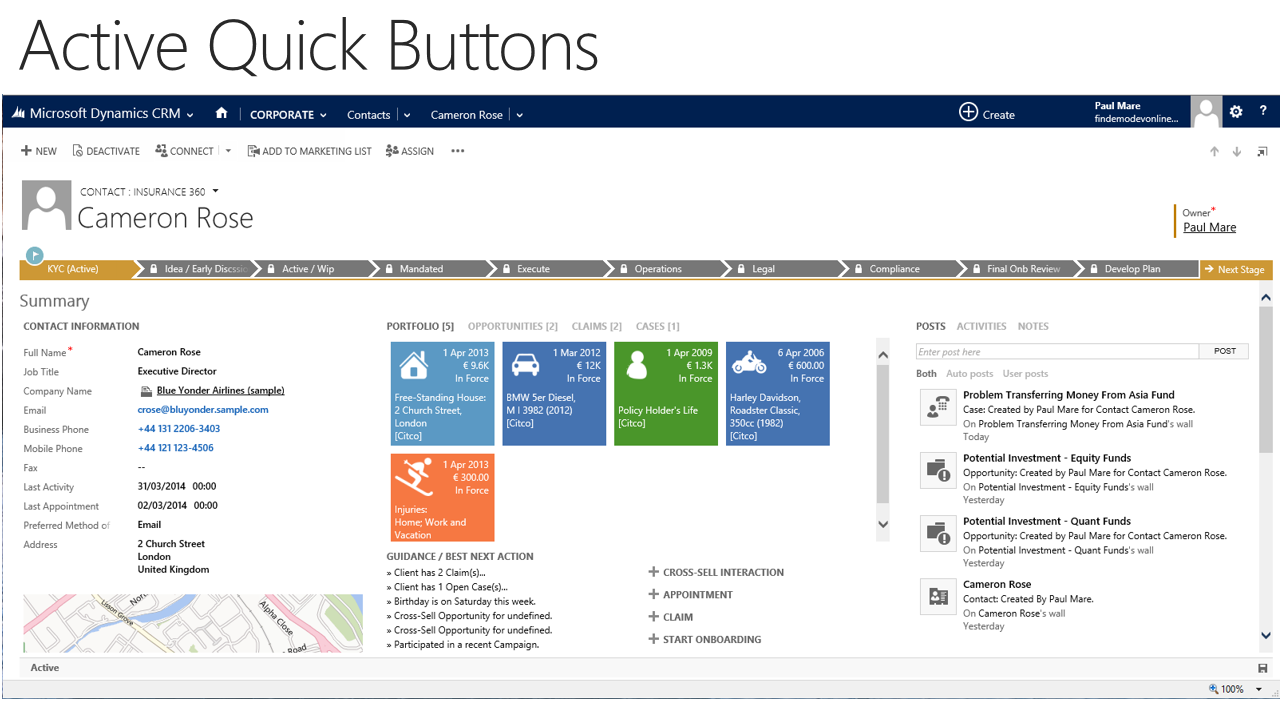Open the Contact : Insurance 360 form selector
Screen dimensions: 1280x720
point(215,191)
